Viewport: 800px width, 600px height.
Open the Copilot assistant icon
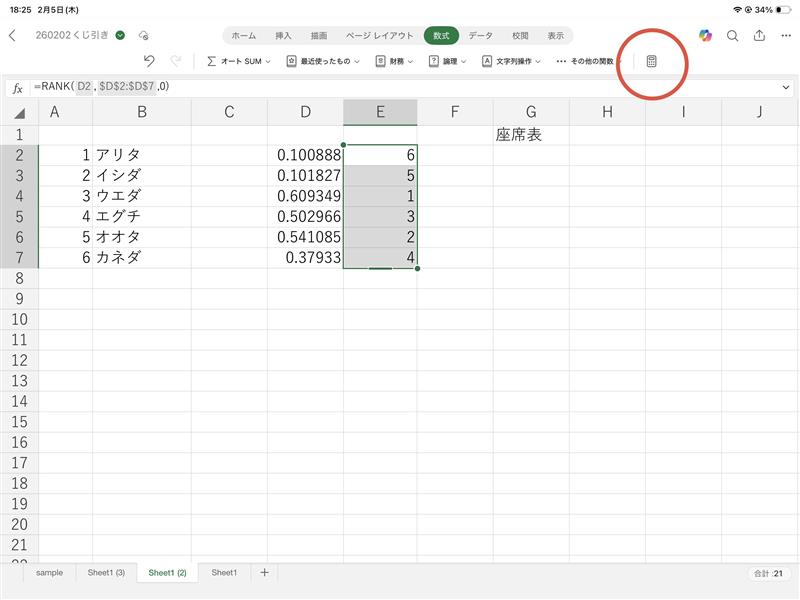pyautogui.click(x=706, y=35)
